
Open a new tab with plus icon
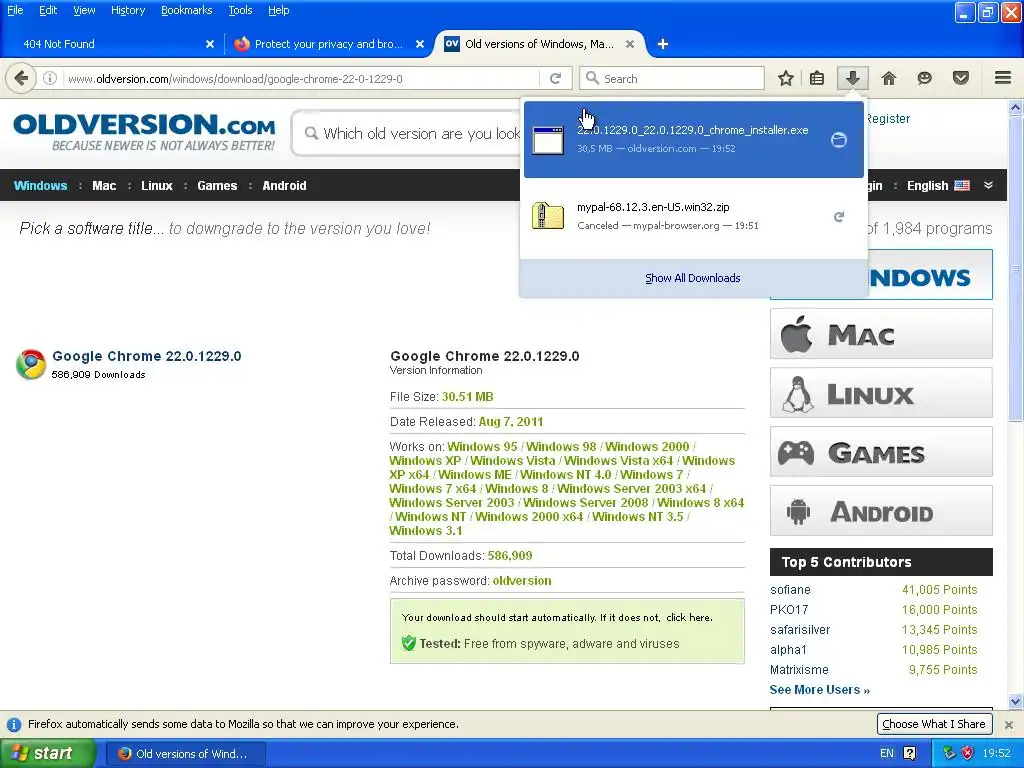pos(662,44)
